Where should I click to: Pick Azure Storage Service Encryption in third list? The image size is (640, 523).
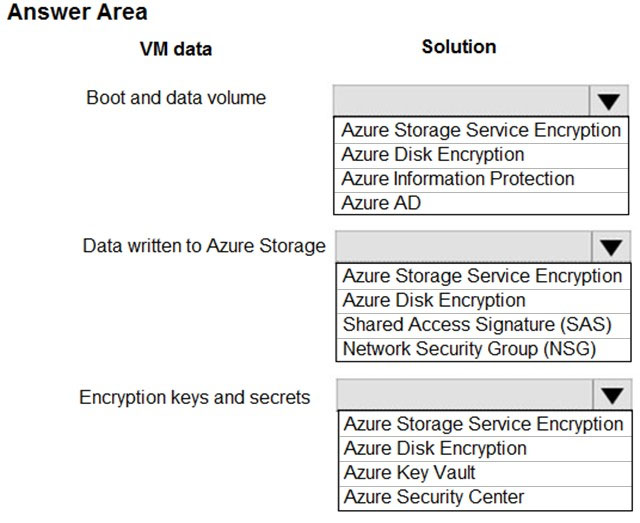pos(485,424)
